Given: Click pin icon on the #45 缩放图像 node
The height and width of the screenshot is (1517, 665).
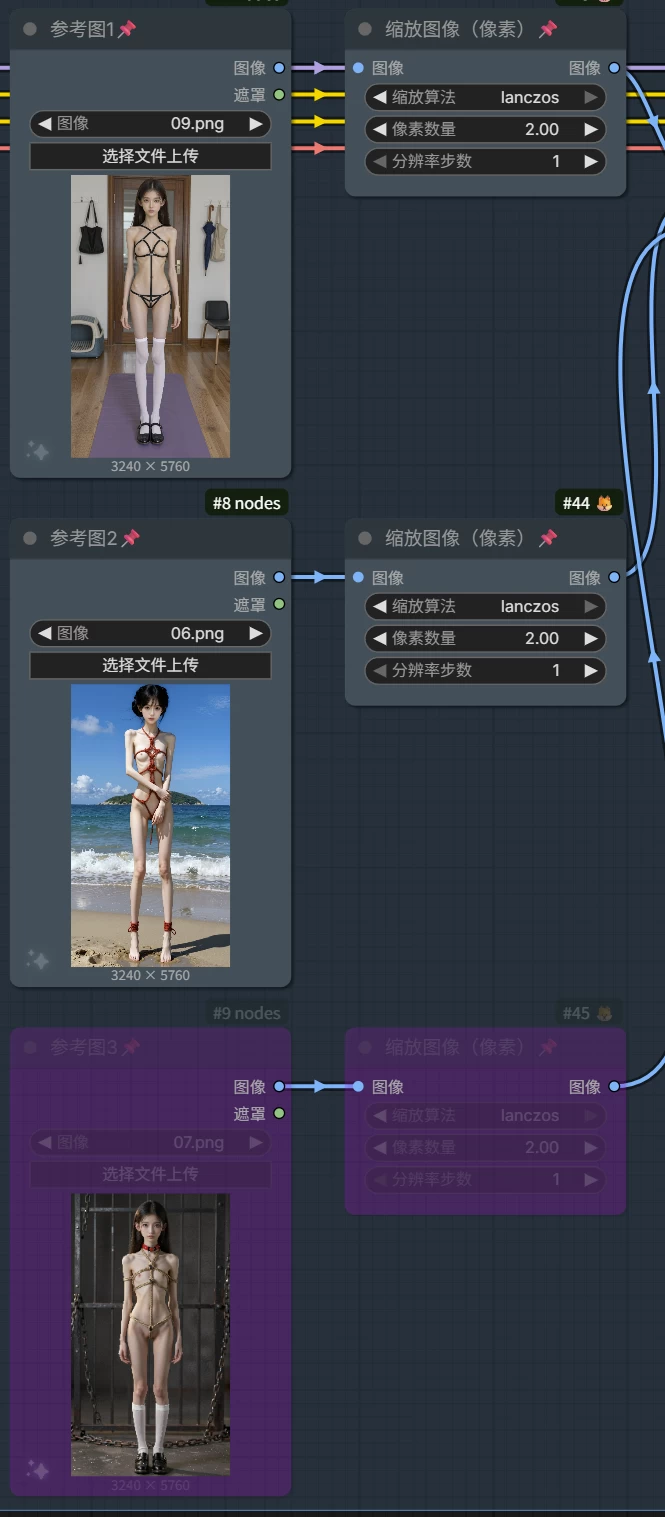Looking at the screenshot, I should click(x=548, y=1048).
